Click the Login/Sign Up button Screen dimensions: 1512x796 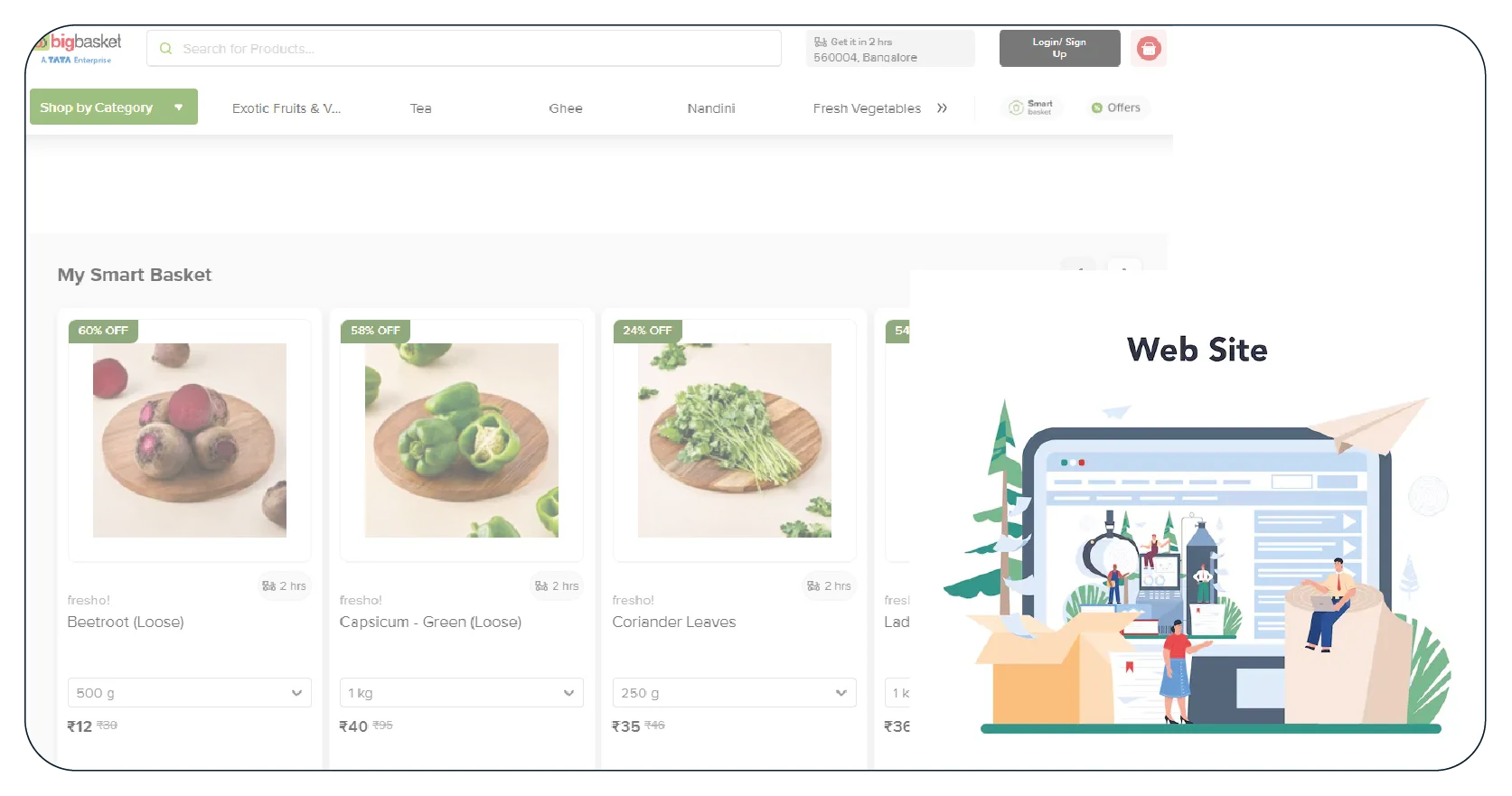point(1059,48)
